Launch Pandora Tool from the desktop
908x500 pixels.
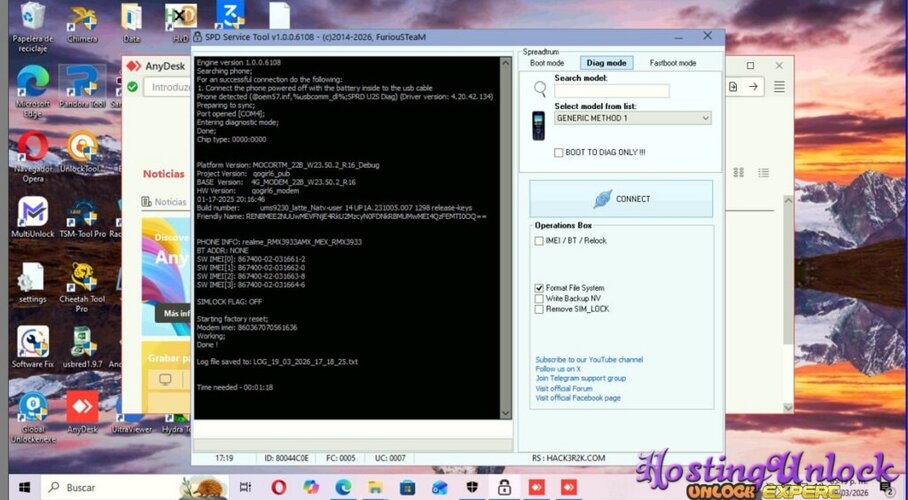coord(82,83)
